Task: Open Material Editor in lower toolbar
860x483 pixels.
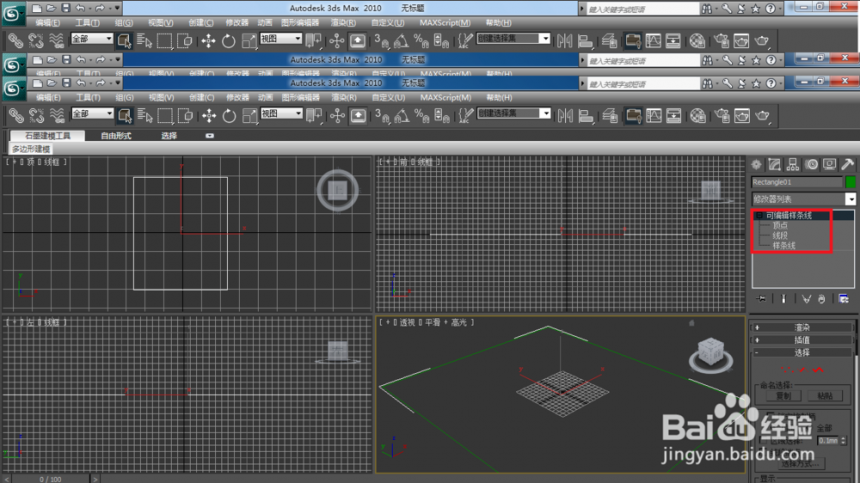Action: [698, 116]
